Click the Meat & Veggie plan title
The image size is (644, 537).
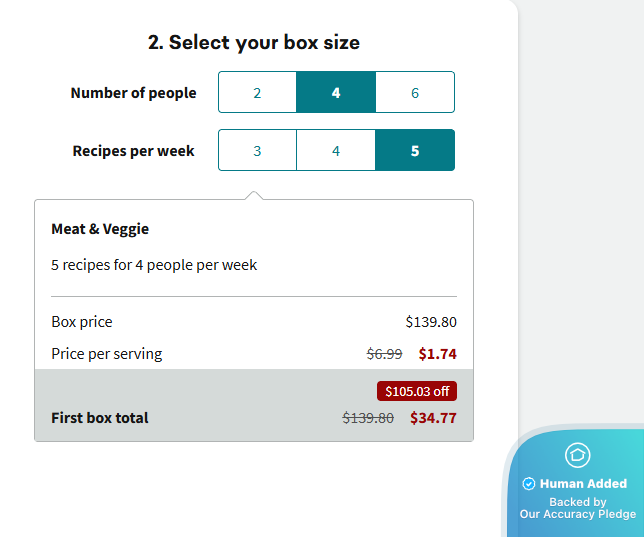click(100, 229)
